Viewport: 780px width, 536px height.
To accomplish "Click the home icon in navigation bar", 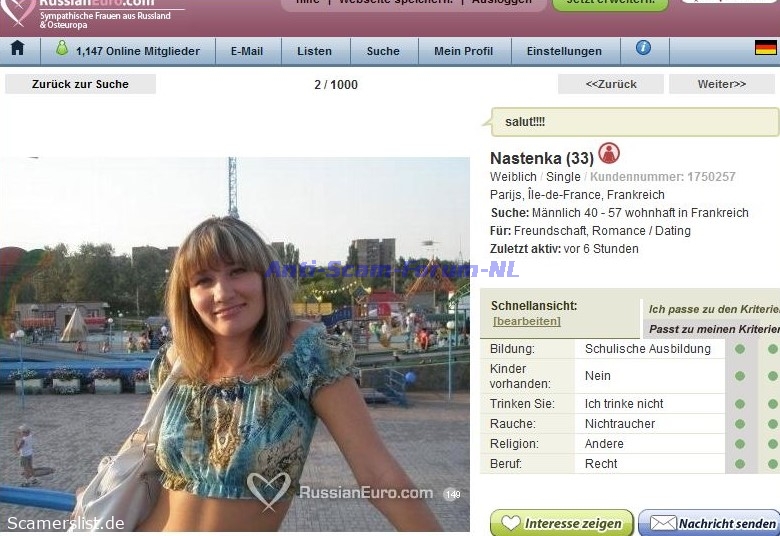I will [x=17, y=49].
